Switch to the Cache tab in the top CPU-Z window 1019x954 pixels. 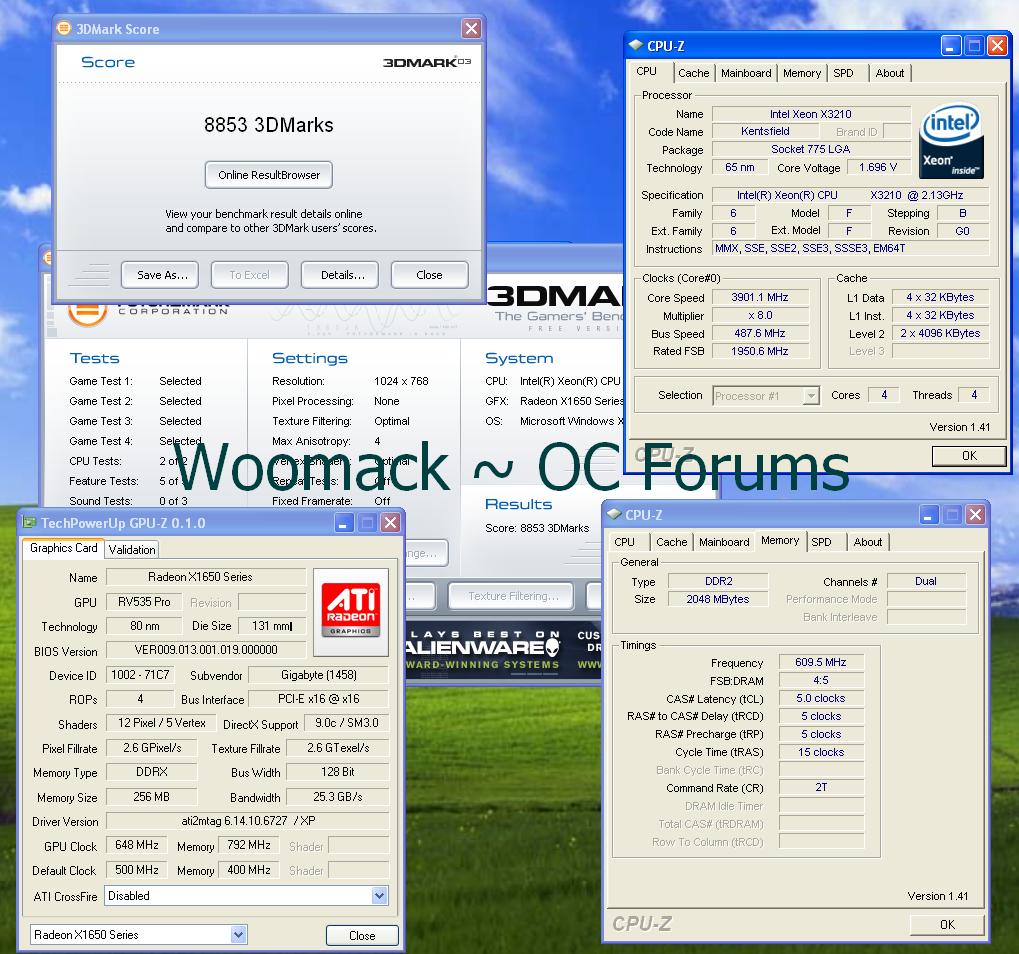(x=693, y=73)
